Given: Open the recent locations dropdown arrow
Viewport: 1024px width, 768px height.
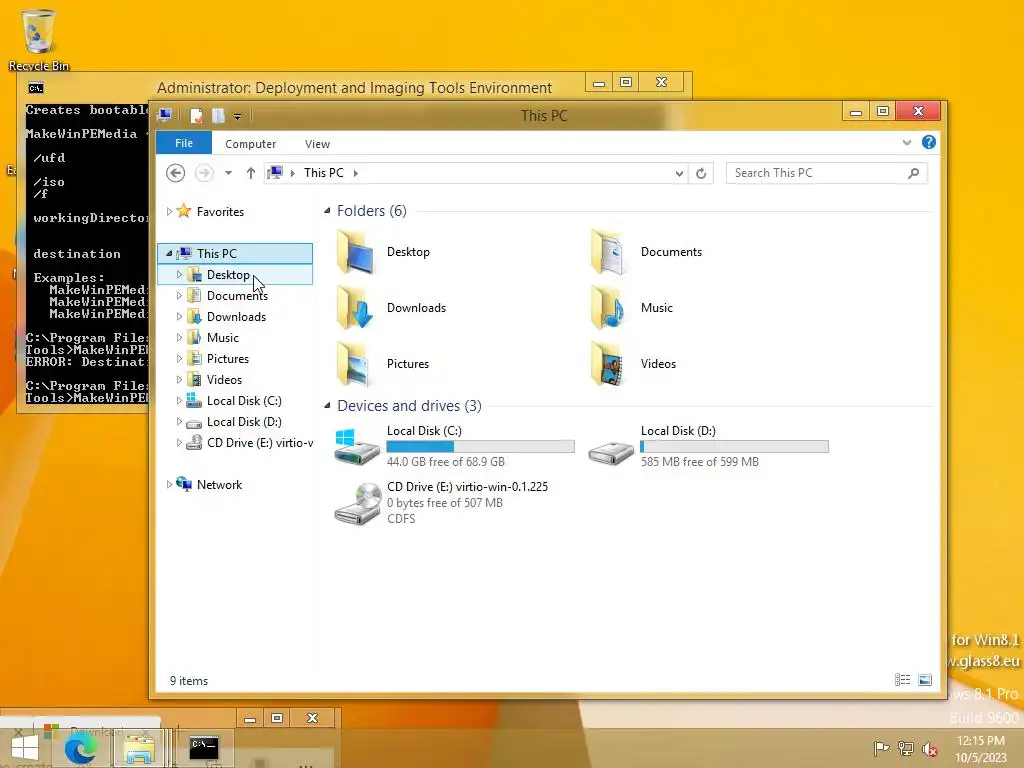Looking at the screenshot, I should click(x=228, y=173).
